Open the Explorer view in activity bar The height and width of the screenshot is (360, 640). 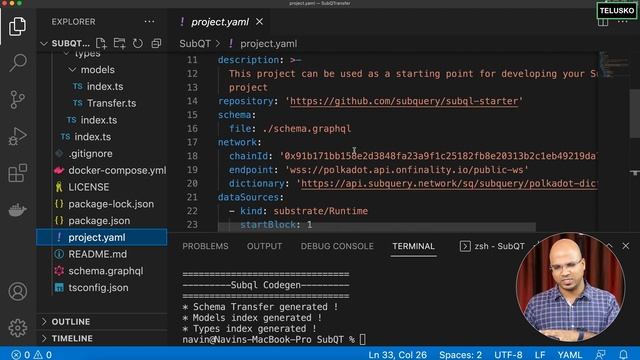[x=17, y=27]
